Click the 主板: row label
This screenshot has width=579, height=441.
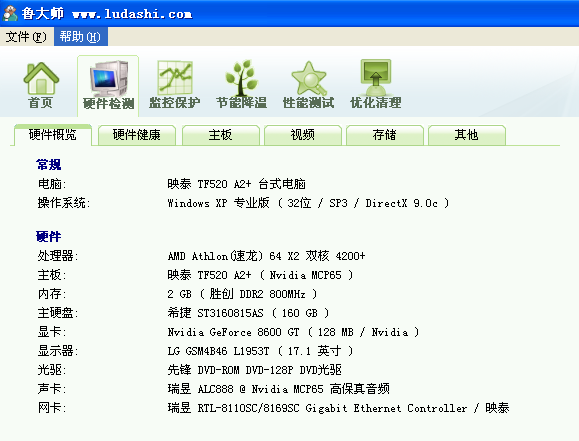(52, 275)
